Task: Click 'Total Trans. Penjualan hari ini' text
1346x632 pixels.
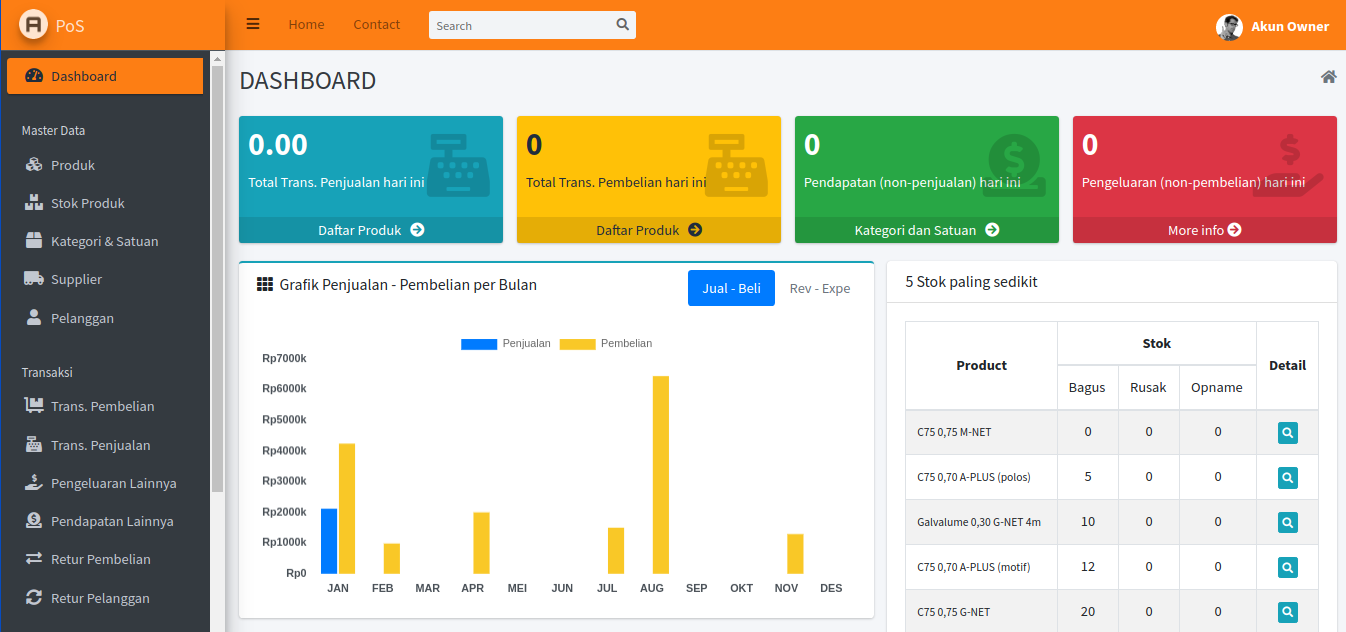Action: tap(337, 182)
